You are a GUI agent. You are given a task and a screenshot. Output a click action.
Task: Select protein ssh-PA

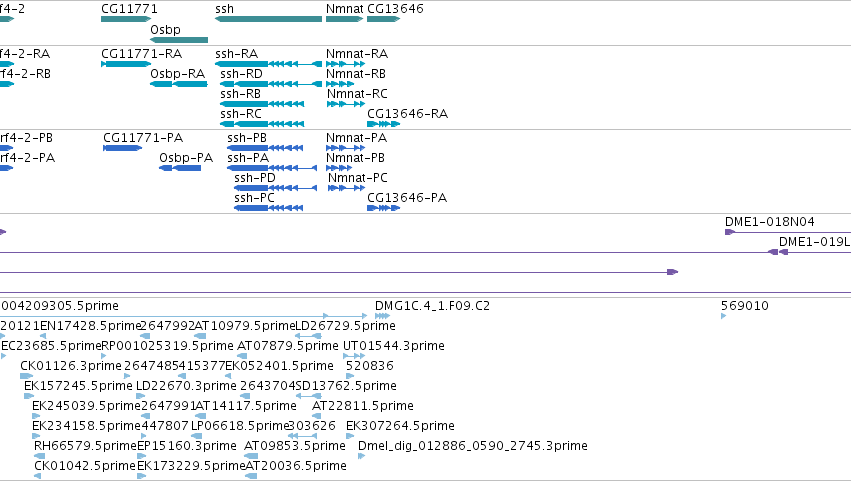272,168
